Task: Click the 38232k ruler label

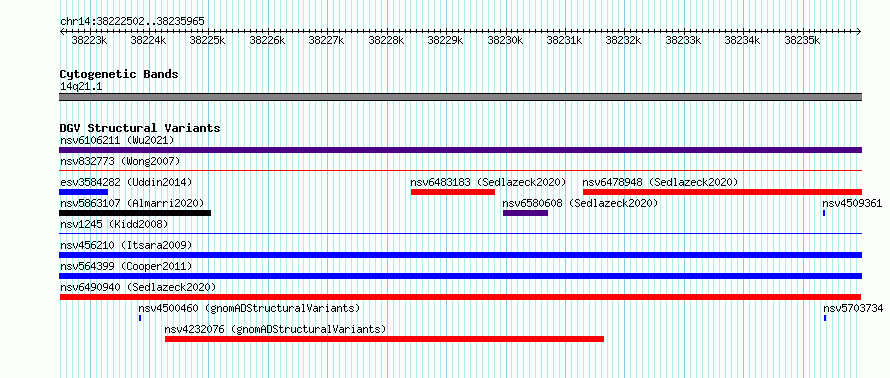Action: (623, 40)
